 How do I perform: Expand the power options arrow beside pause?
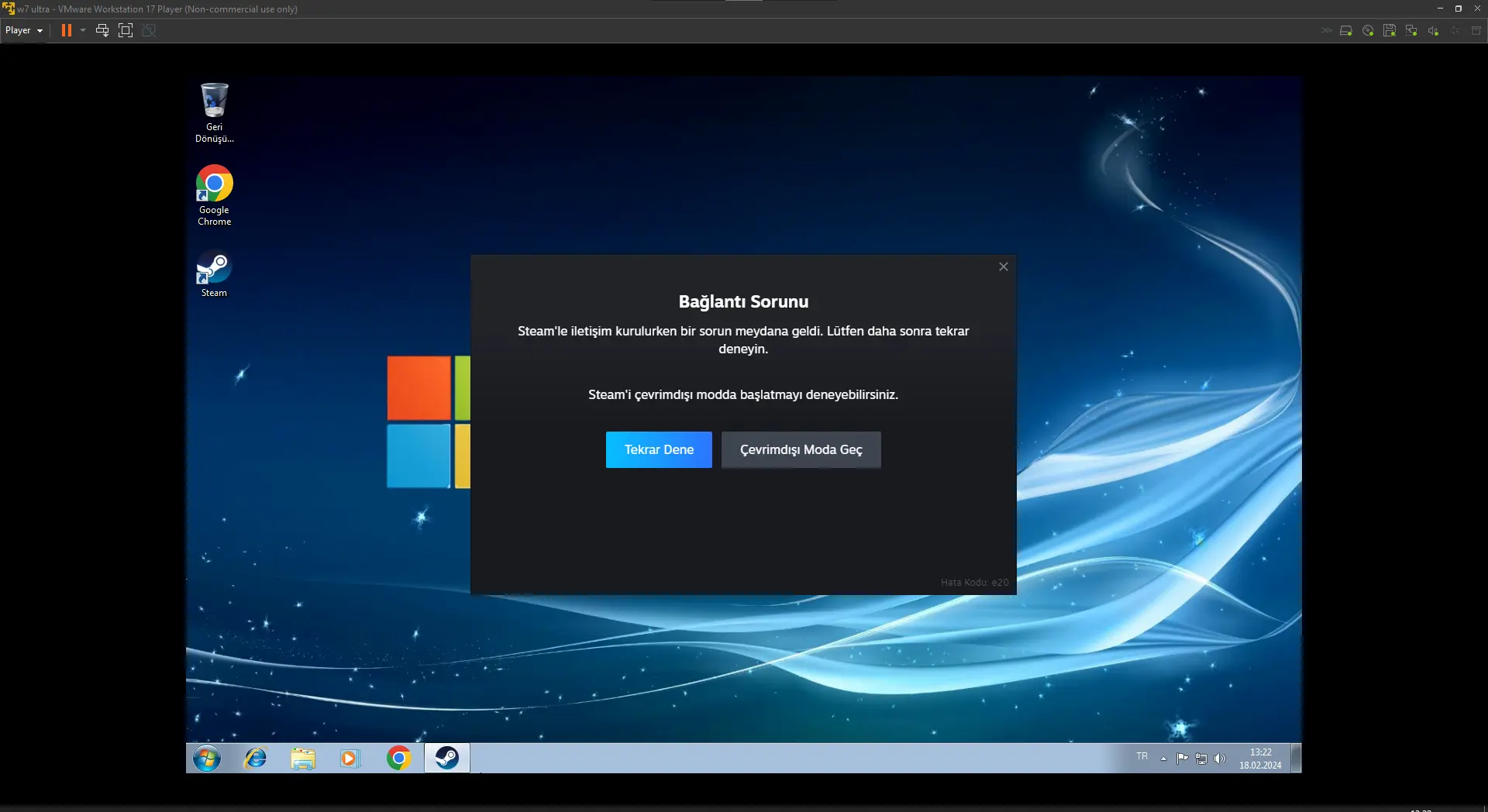(83, 30)
